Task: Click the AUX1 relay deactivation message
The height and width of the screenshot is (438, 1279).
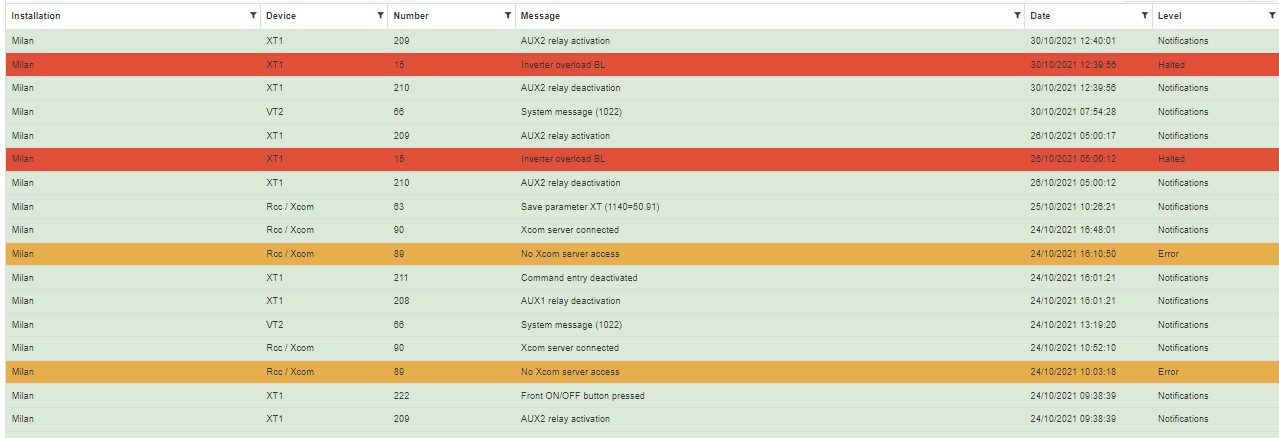Action: 570,301
